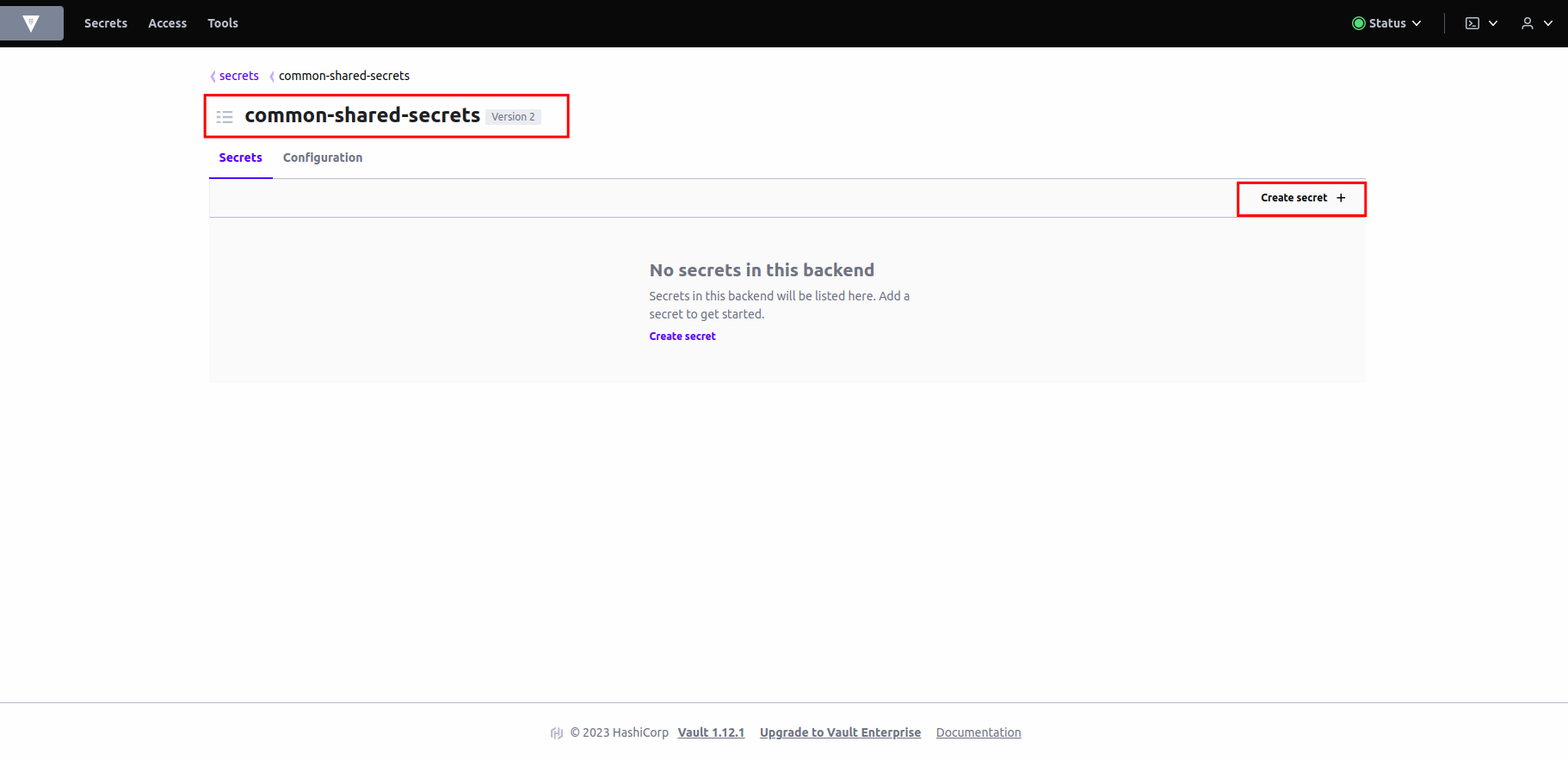Viewport: 1568px width, 760px height.
Task: Open the Tools menu in the top bar
Action: 223,23
